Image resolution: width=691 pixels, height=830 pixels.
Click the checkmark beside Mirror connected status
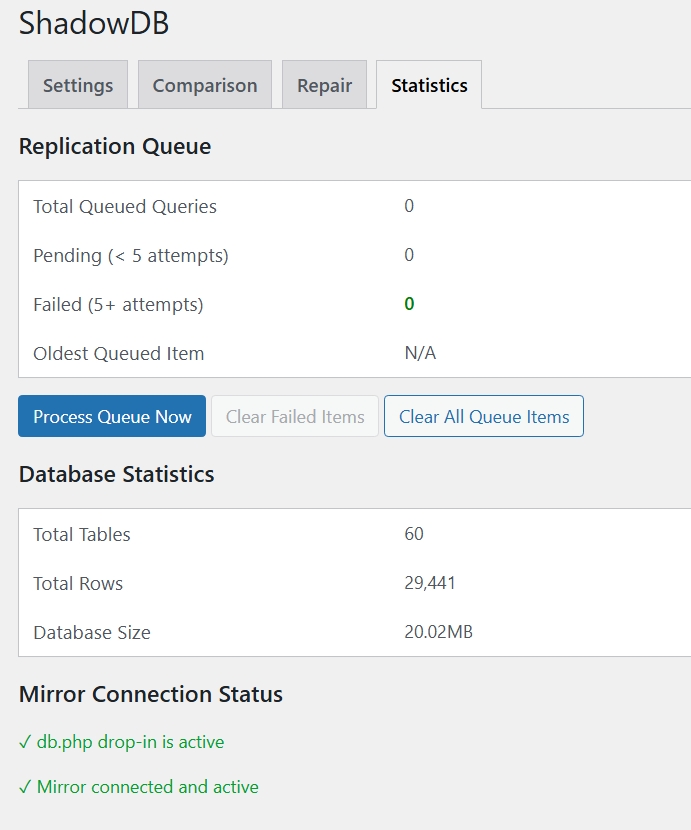click(25, 787)
